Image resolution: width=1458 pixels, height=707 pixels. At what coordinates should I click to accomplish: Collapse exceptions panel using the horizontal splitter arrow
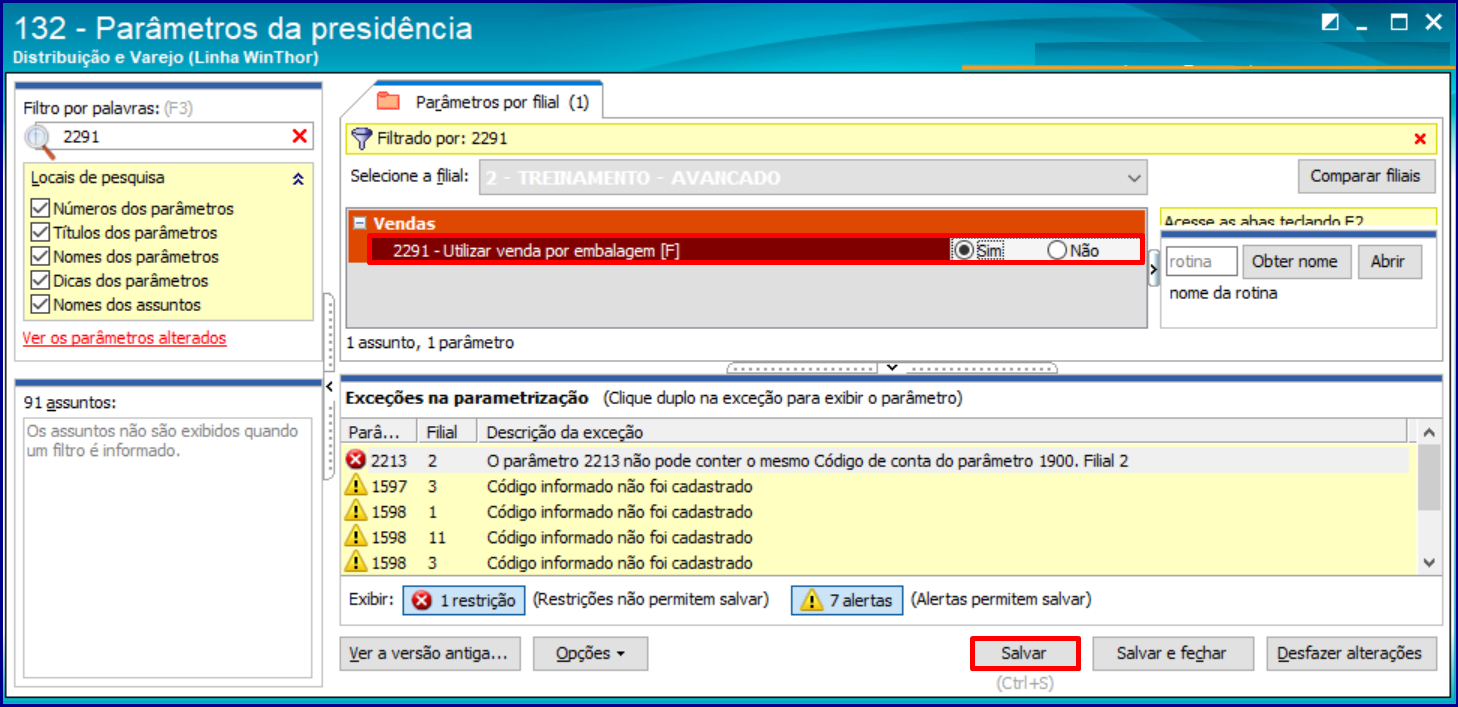(893, 367)
